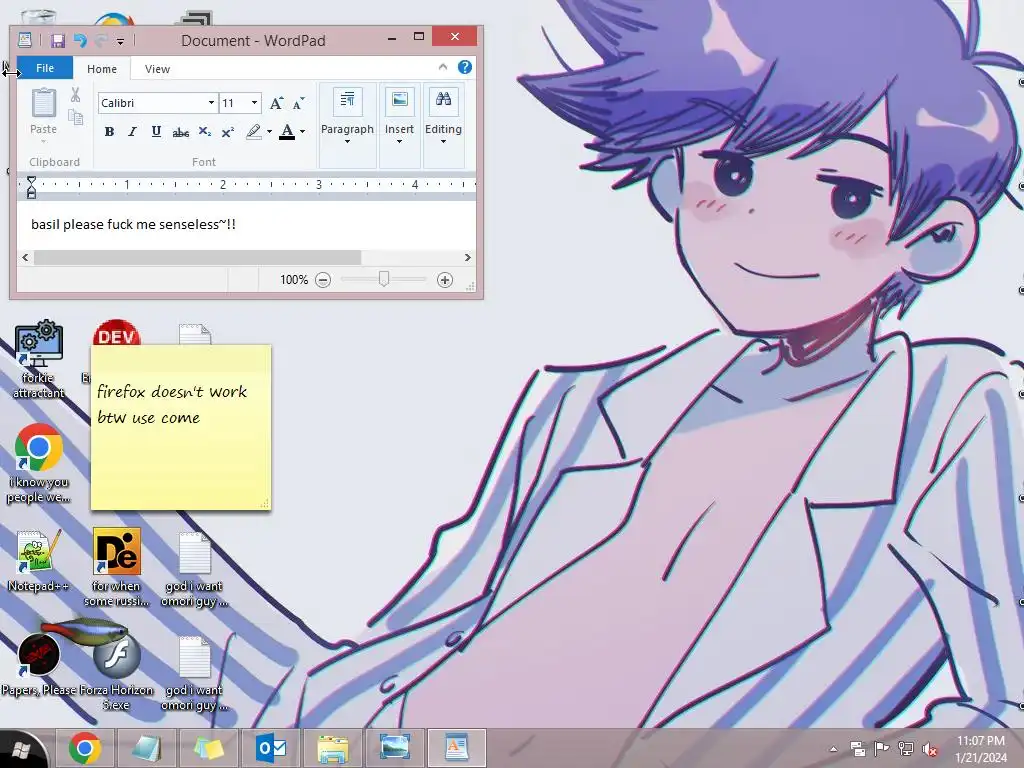Screen dimensions: 1024x768
Task: Switch to the Home ribbon tab
Action: [102, 69]
